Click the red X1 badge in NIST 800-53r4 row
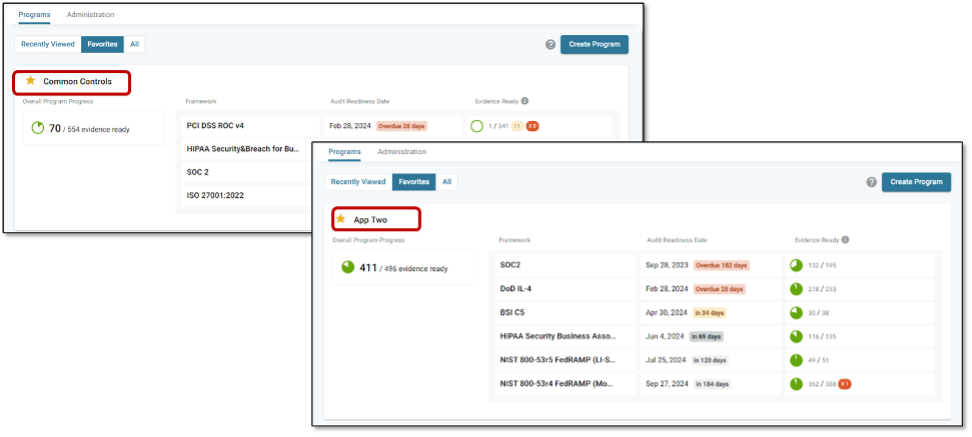 click(844, 383)
